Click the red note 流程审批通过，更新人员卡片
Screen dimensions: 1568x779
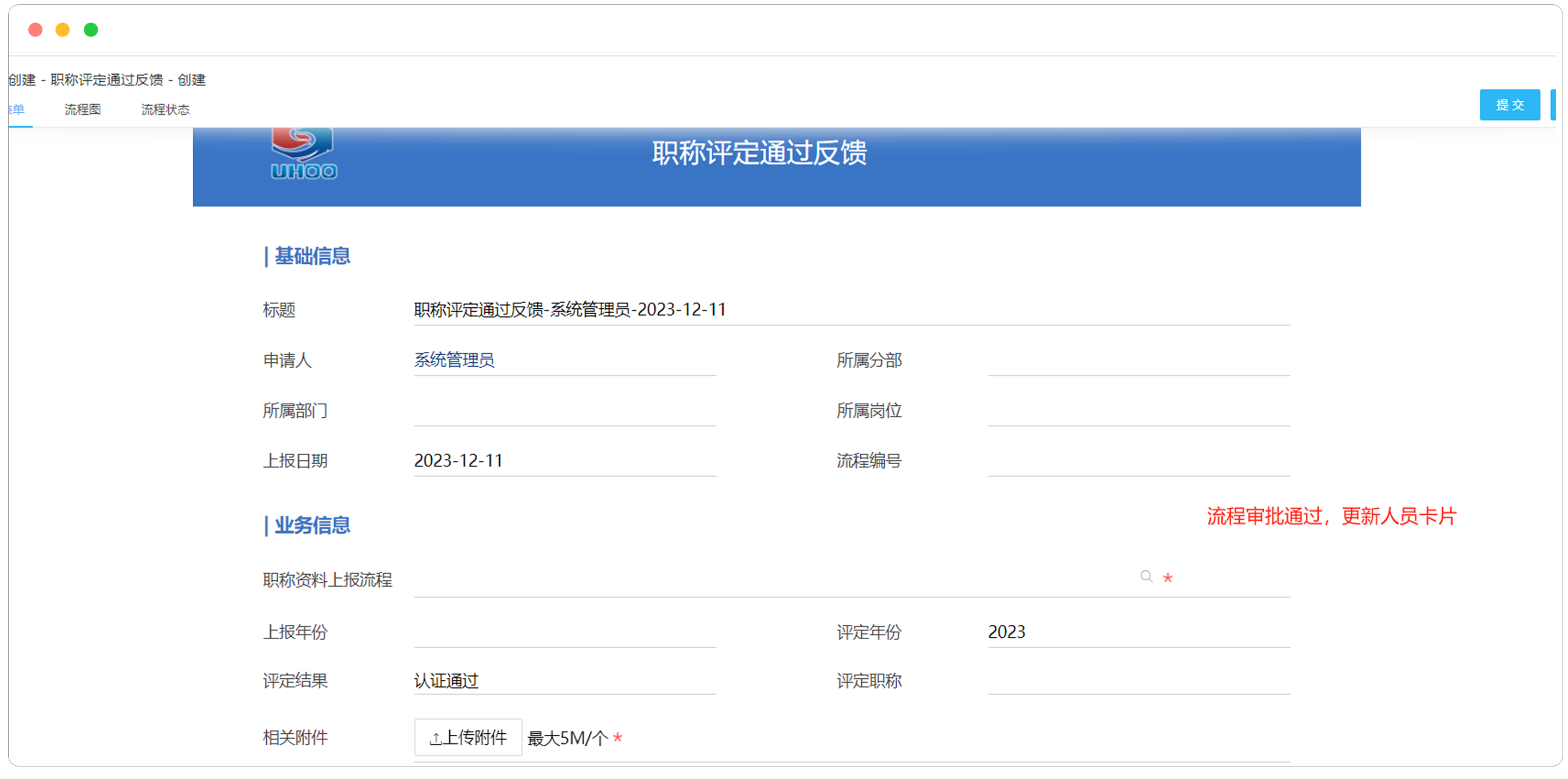point(1331,516)
